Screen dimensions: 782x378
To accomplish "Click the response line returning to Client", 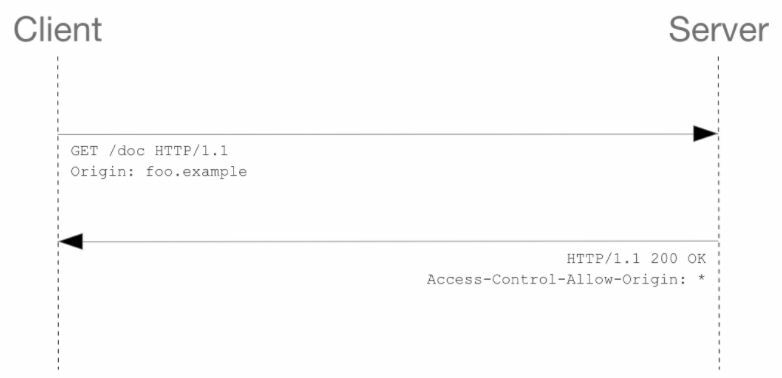I will coord(400,241).
